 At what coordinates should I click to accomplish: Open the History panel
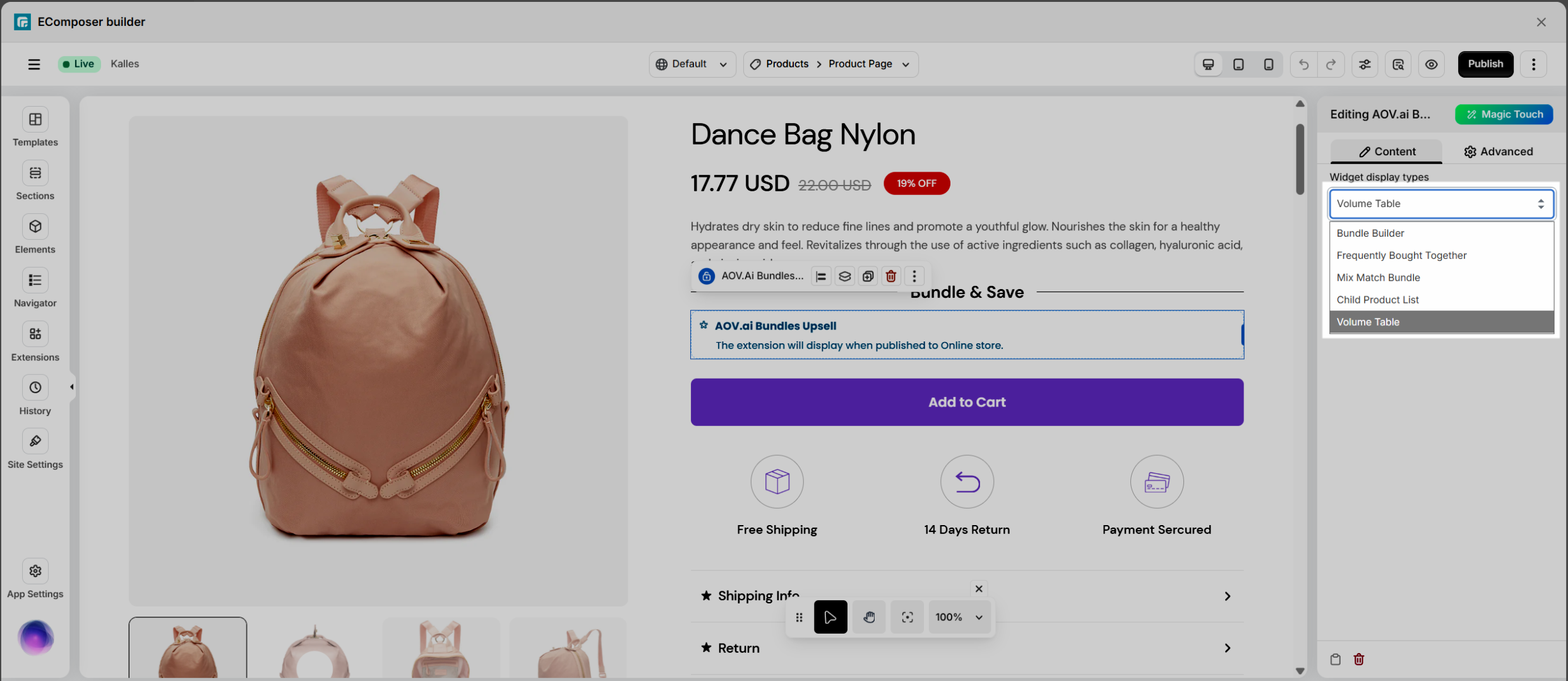(35, 396)
